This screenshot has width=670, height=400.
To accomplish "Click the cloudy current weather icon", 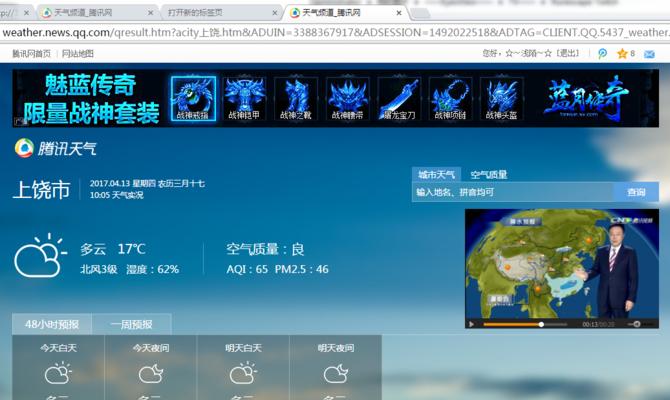I will pyautogui.click(x=40, y=256).
